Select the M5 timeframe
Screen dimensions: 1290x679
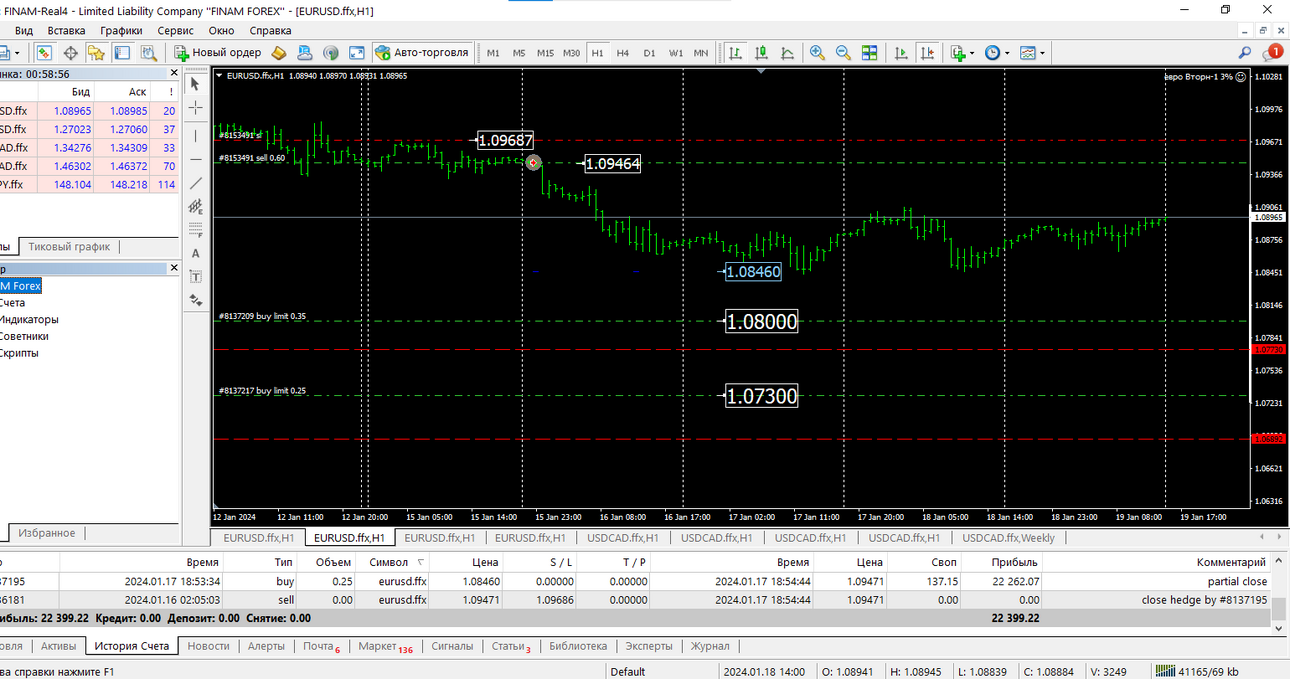tap(519, 53)
